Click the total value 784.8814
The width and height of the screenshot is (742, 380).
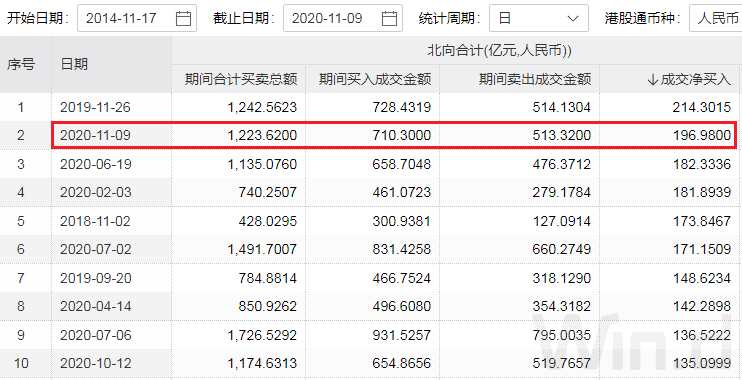tap(268, 278)
